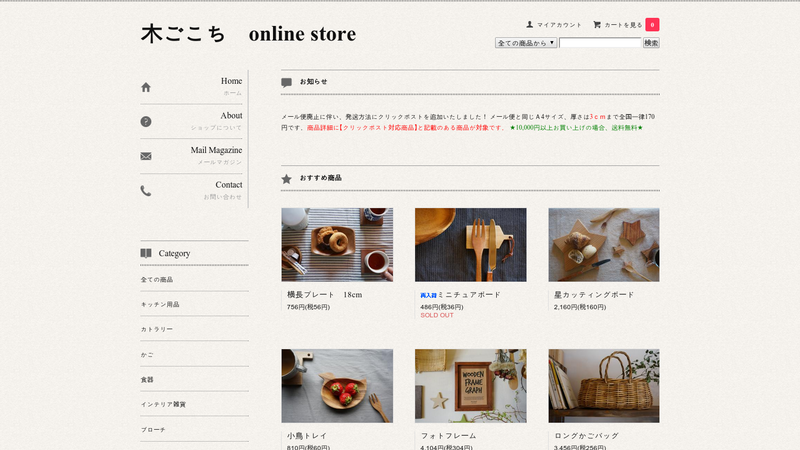Open the フォトフレーム product photo
800x450 pixels.
[x=470, y=386]
